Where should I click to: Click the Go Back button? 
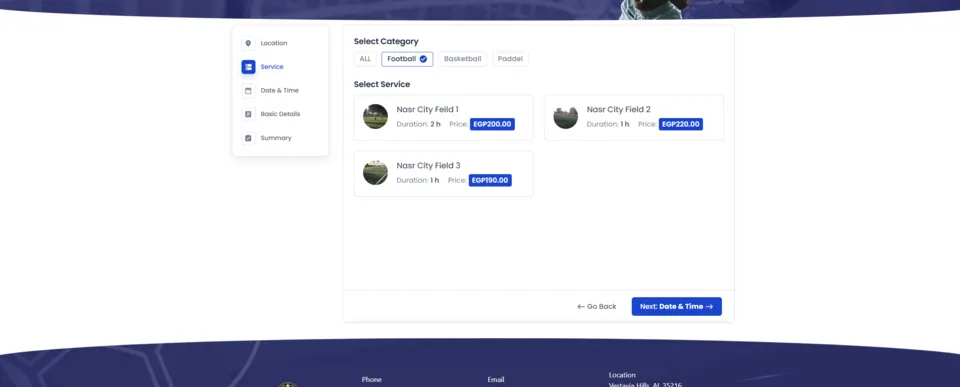point(597,307)
